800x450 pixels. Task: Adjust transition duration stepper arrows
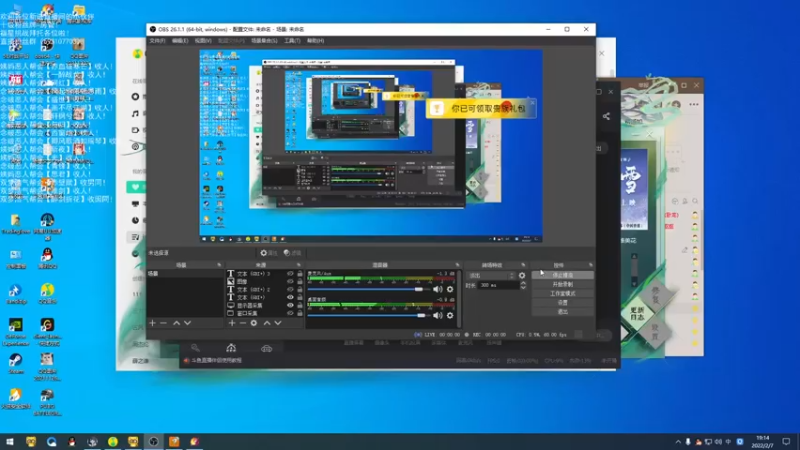pos(523,286)
